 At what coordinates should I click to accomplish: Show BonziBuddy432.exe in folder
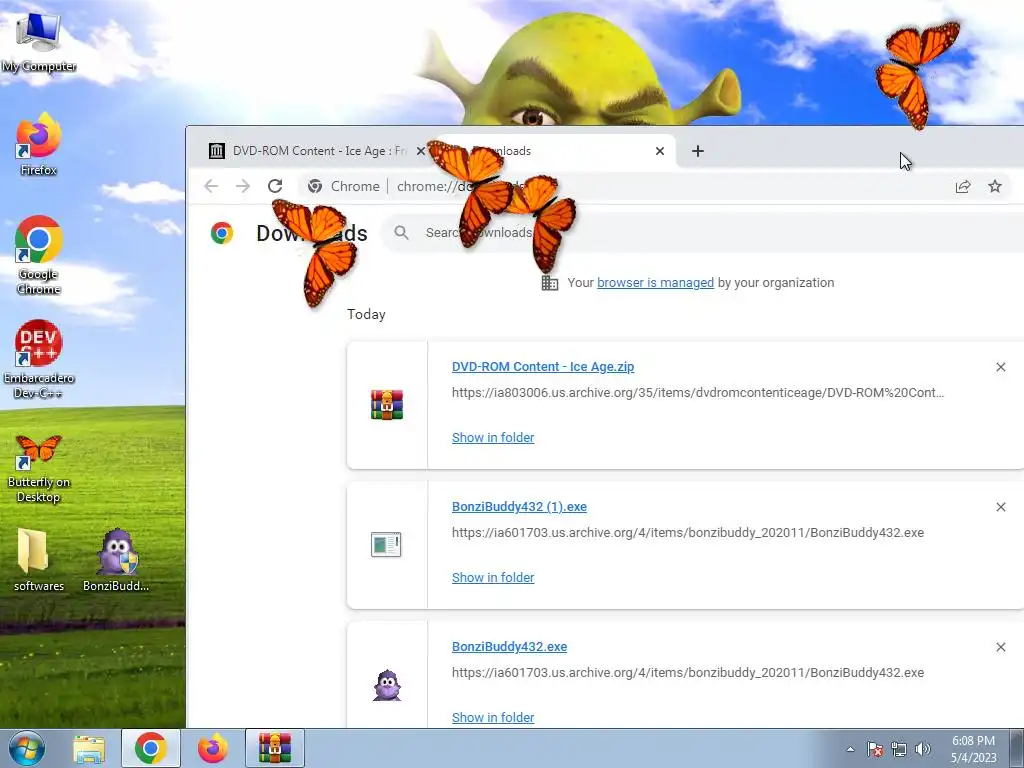tap(493, 717)
